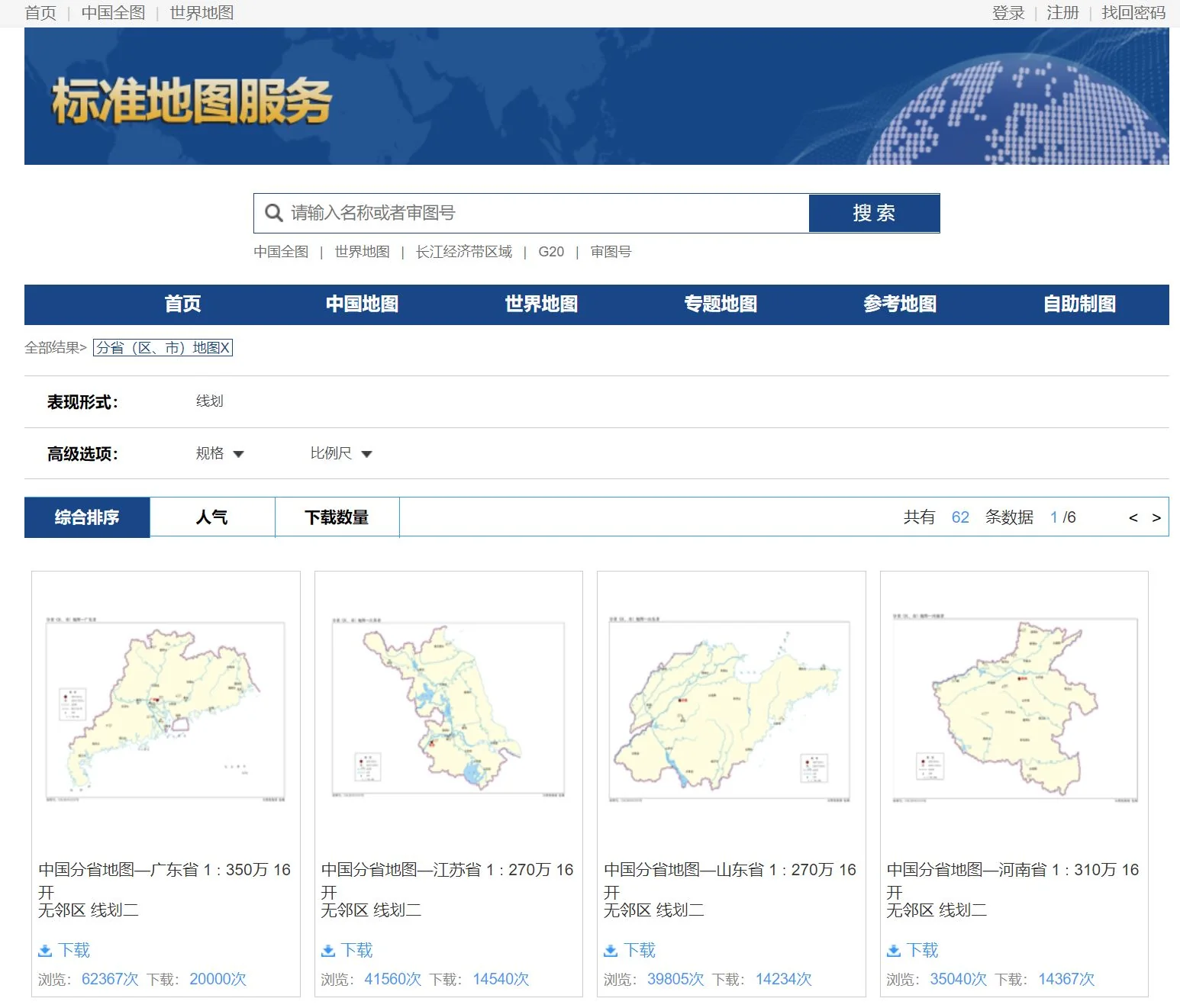Click download icon for 河南省 map
1180x1008 pixels.
[x=894, y=950]
